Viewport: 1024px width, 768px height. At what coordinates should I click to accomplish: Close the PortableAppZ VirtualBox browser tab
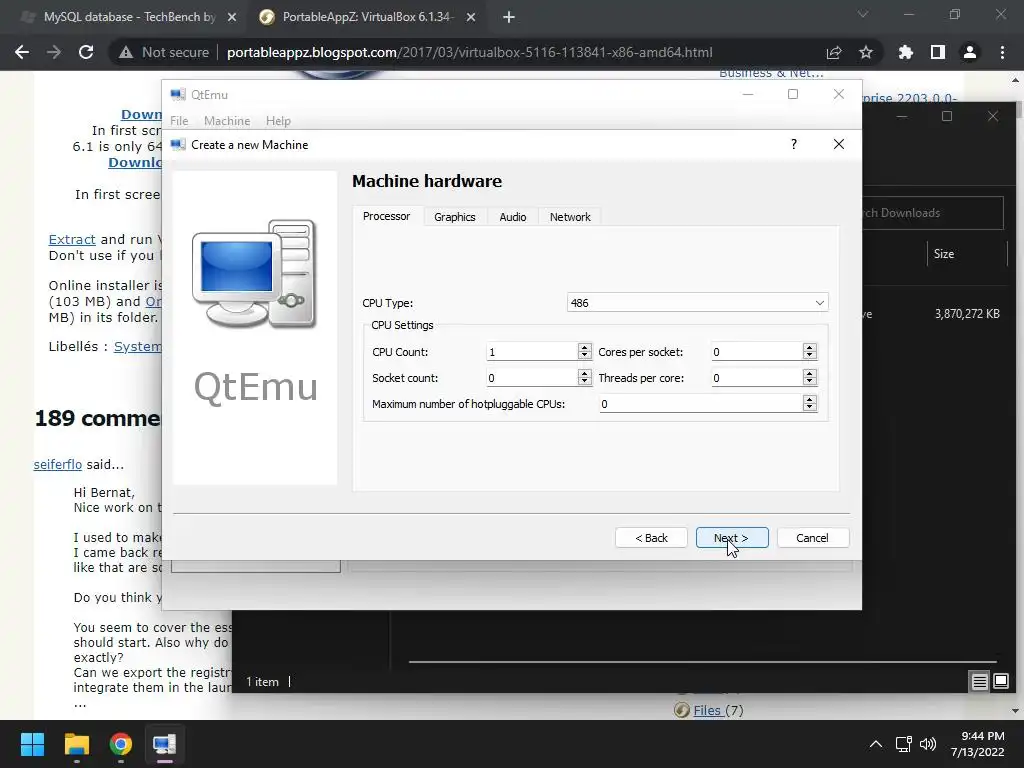[x=471, y=17]
